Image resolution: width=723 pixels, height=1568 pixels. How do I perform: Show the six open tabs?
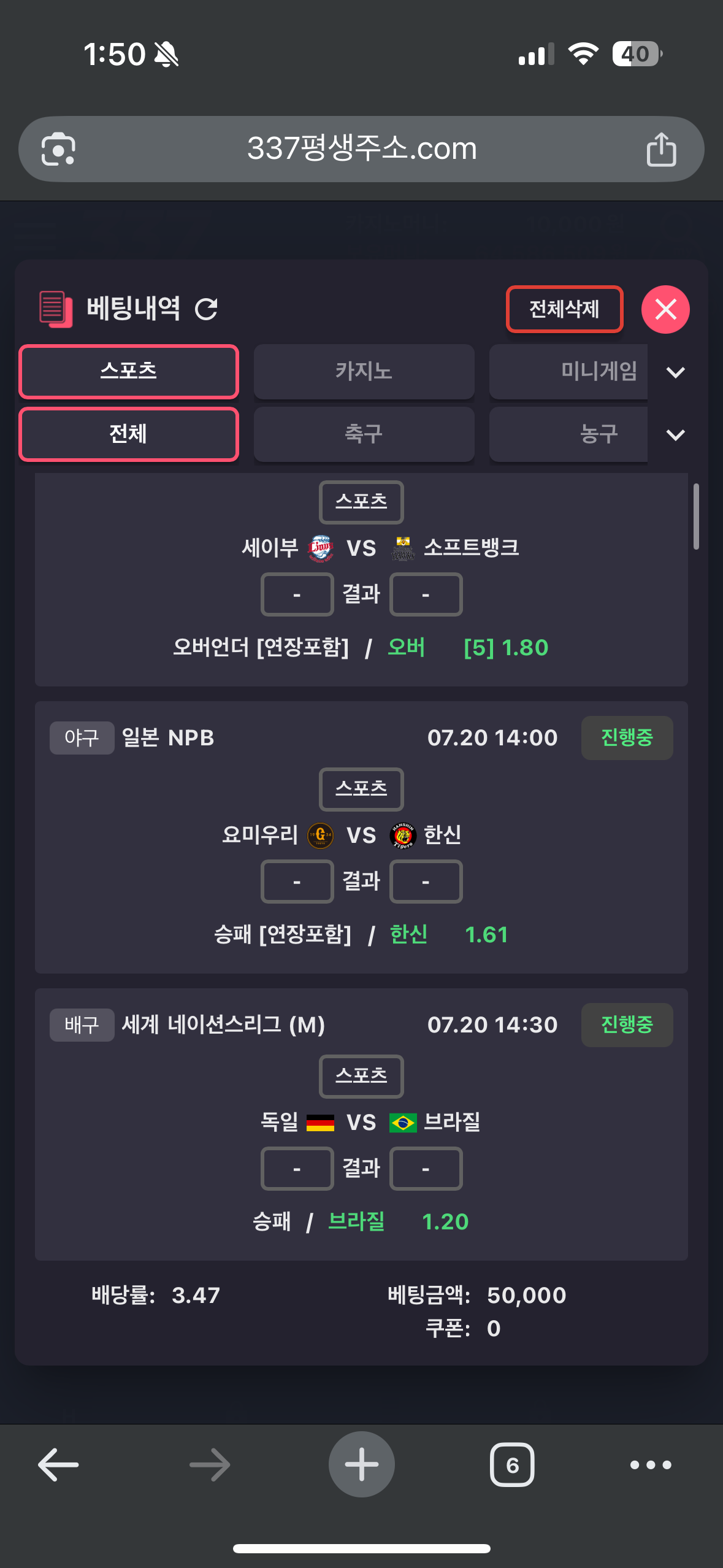pos(512,1464)
